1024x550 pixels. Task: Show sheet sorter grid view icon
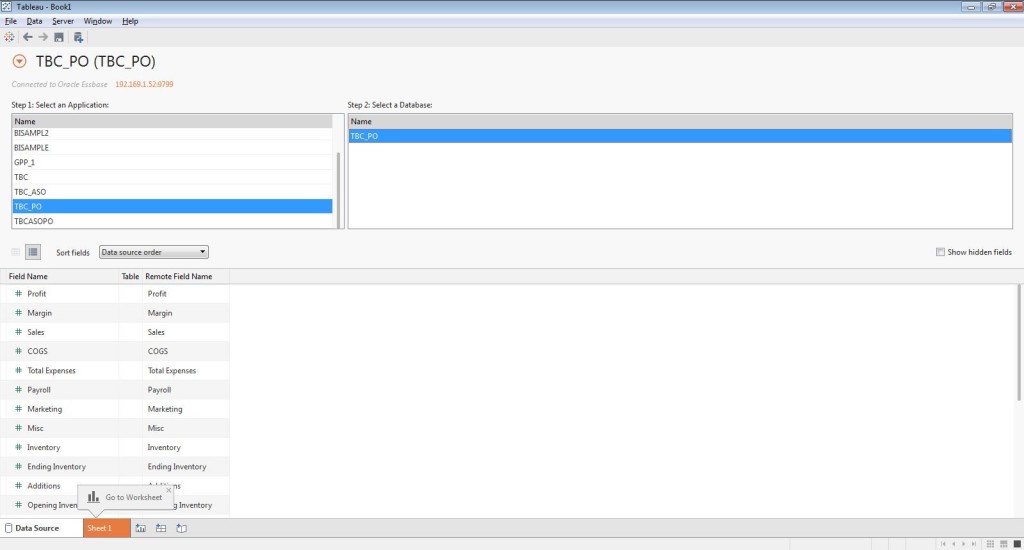click(x=990, y=543)
